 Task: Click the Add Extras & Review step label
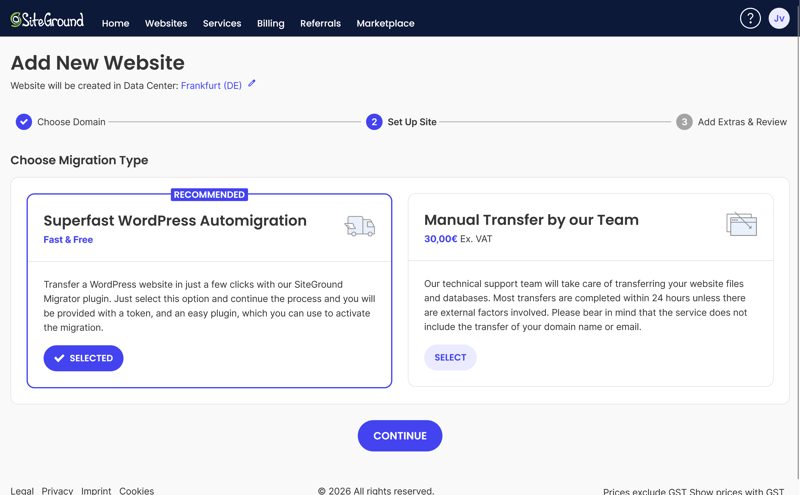pyautogui.click(x=742, y=122)
